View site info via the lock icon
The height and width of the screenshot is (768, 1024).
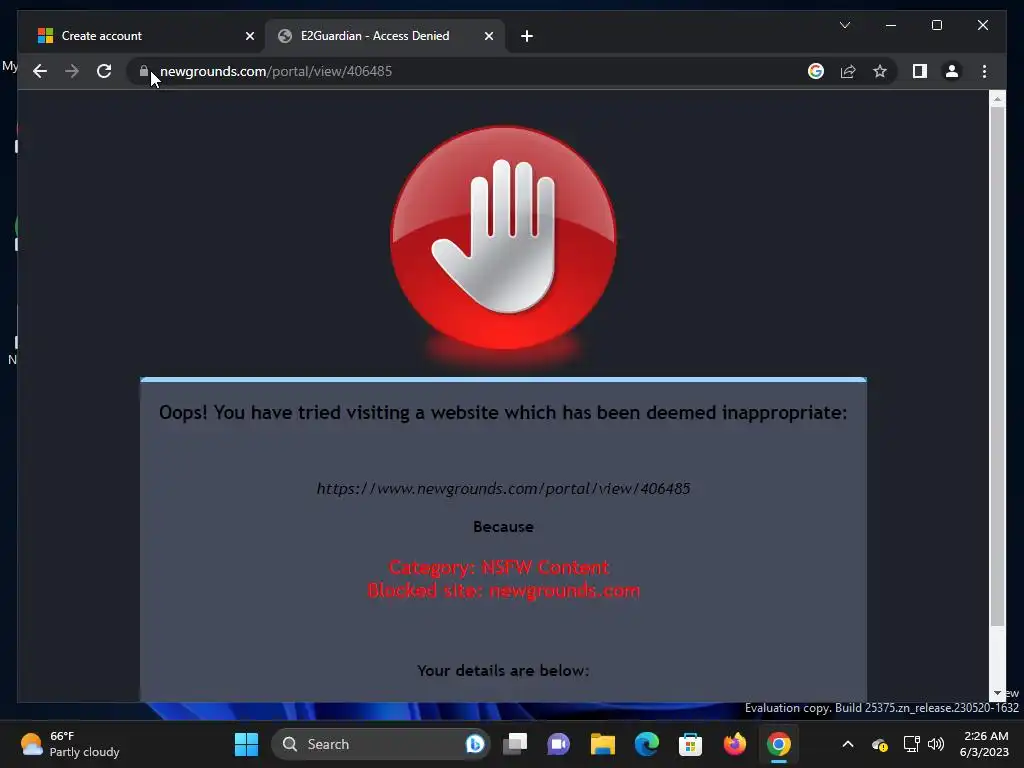(x=144, y=71)
